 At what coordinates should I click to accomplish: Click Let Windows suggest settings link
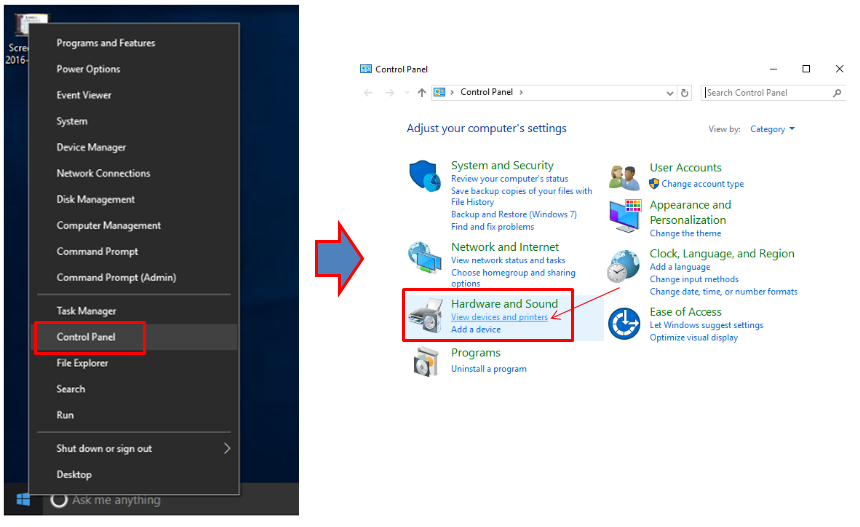pyautogui.click(x=706, y=325)
